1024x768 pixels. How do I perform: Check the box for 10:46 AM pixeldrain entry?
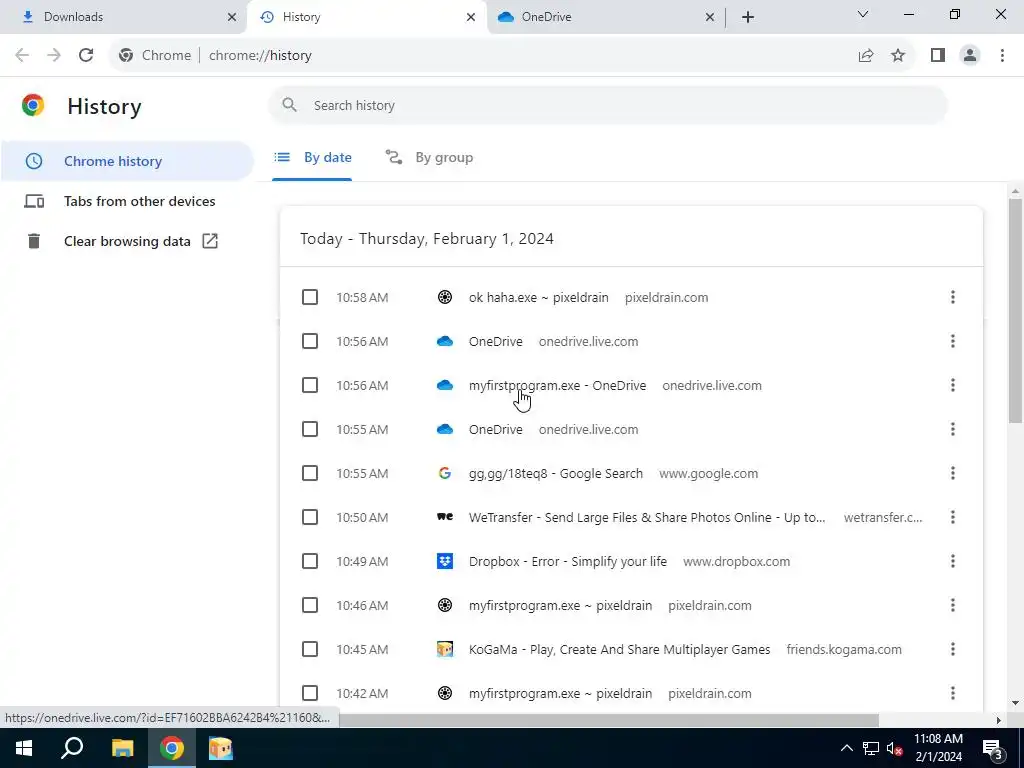tap(310, 605)
